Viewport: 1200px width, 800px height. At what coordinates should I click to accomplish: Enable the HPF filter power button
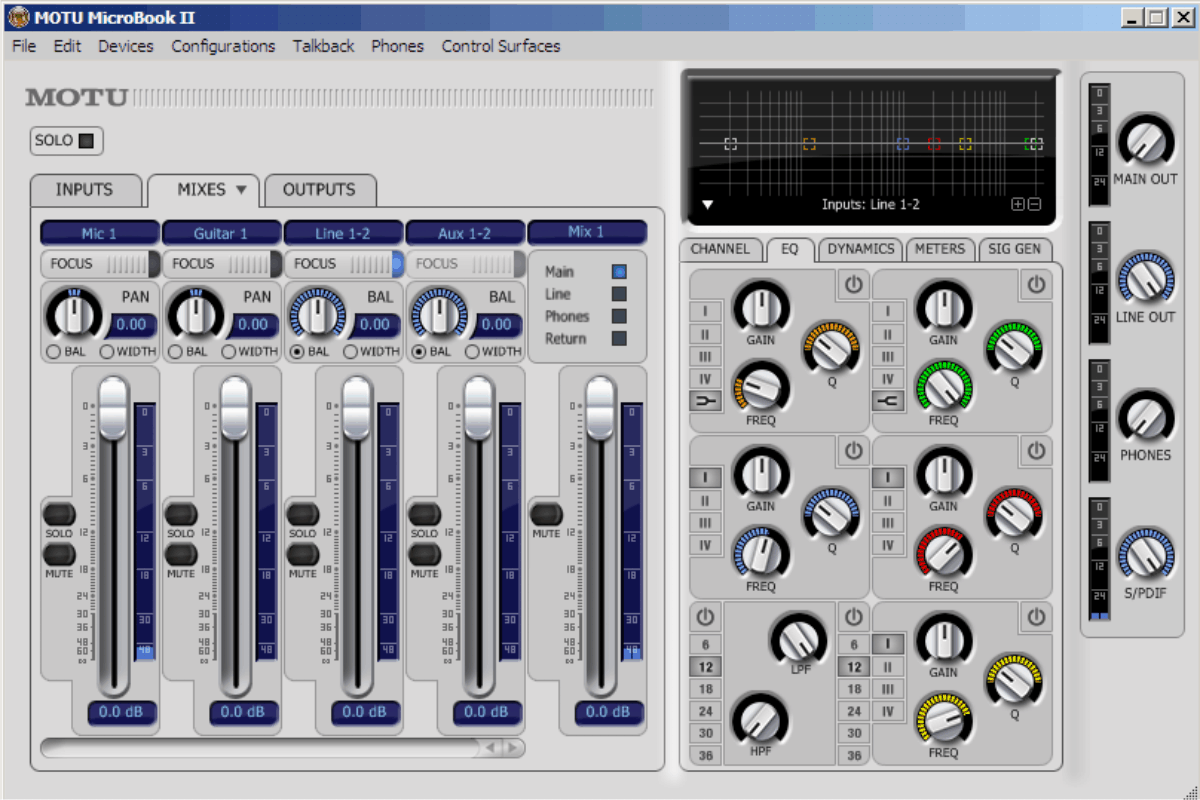705,617
